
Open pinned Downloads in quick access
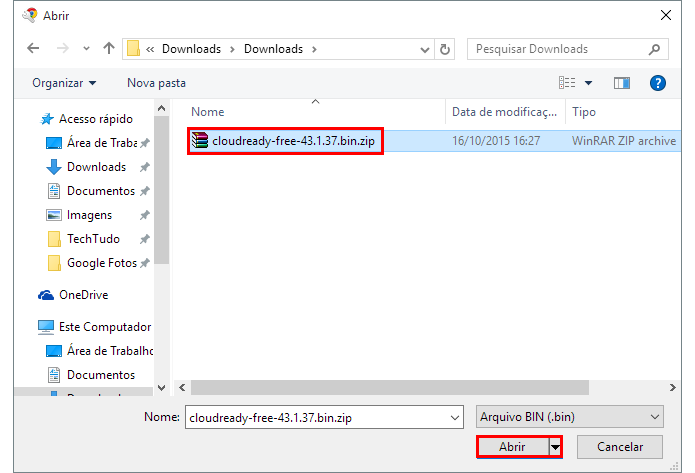pyautogui.click(x=97, y=167)
